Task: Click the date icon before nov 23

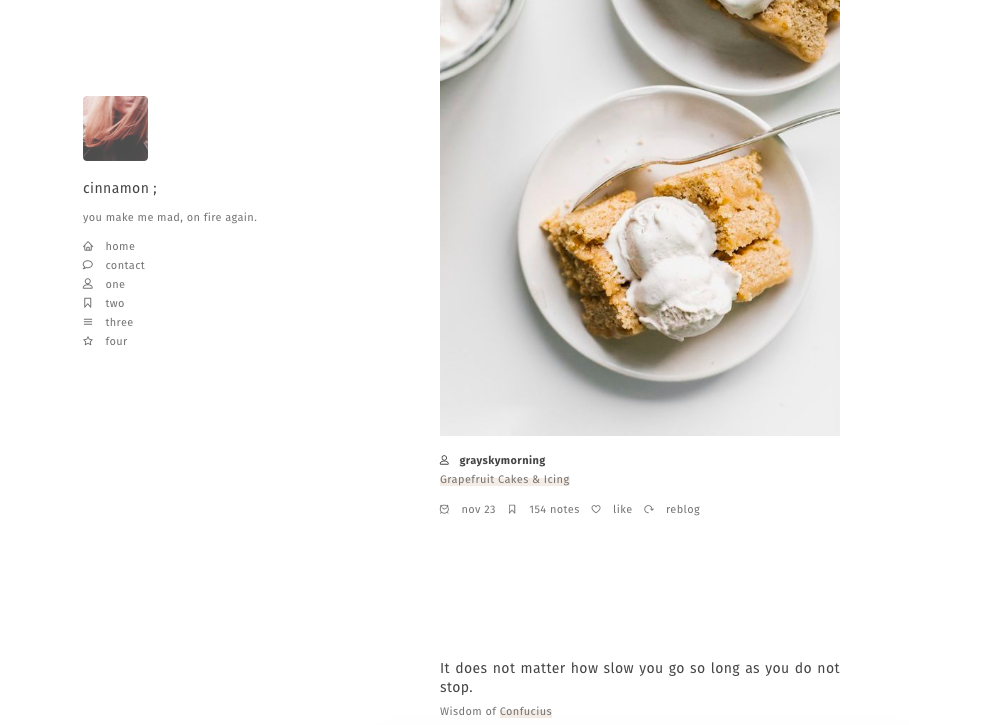Action: coord(445,509)
